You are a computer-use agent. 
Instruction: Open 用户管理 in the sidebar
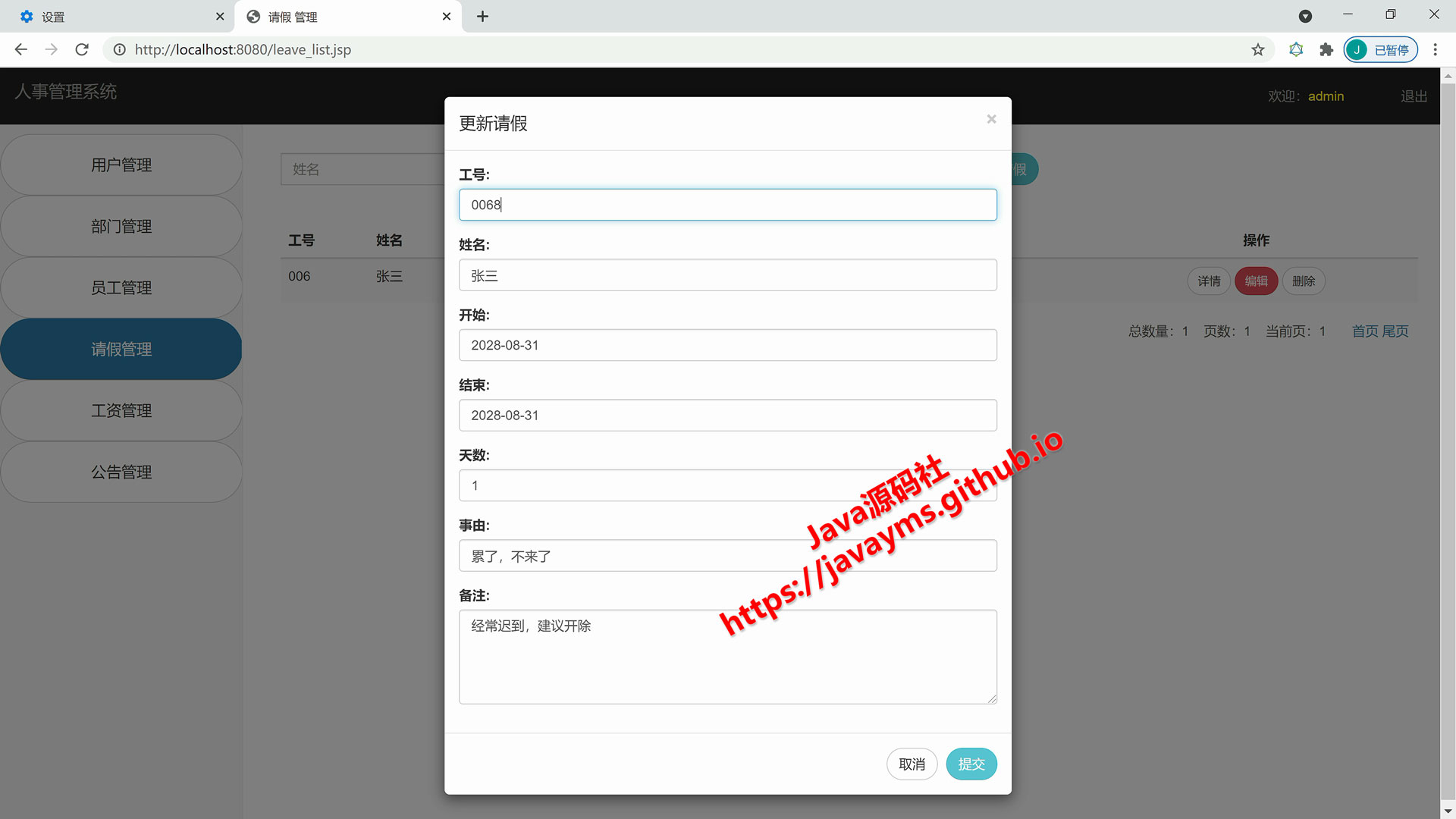121,165
